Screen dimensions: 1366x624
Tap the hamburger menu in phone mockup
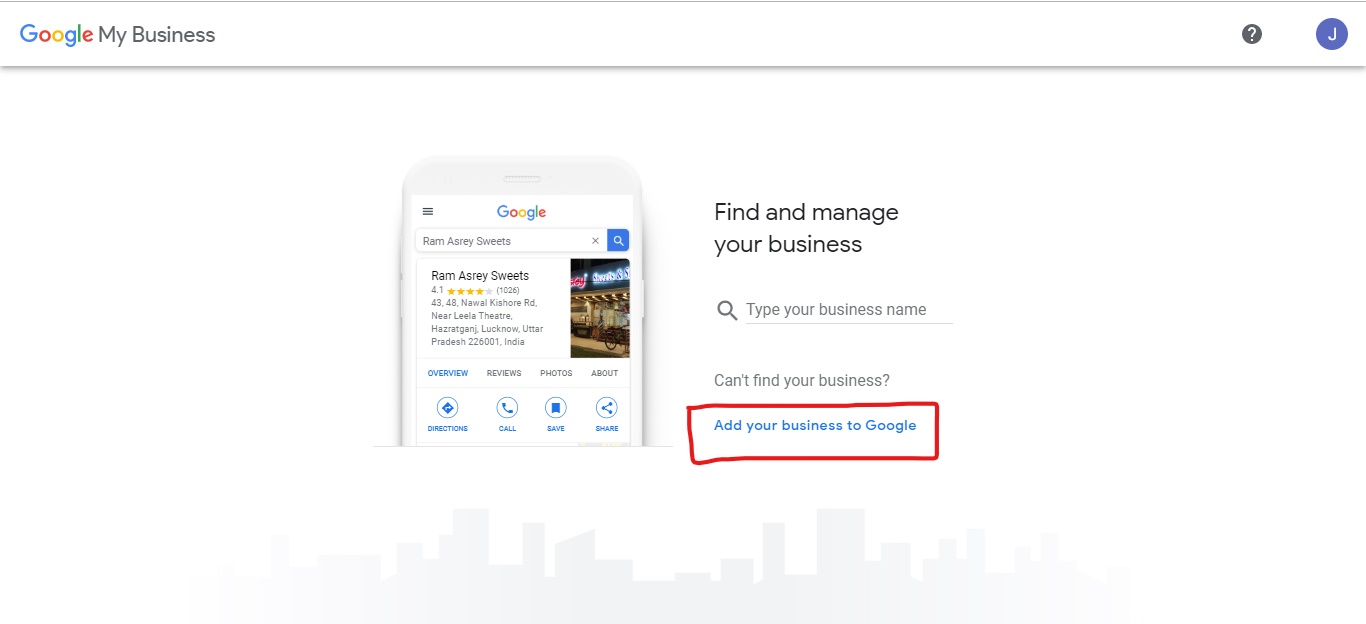(x=428, y=212)
